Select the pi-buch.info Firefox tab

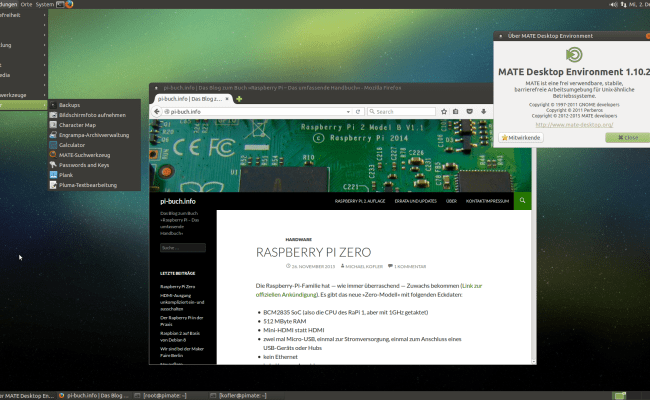pos(193,99)
